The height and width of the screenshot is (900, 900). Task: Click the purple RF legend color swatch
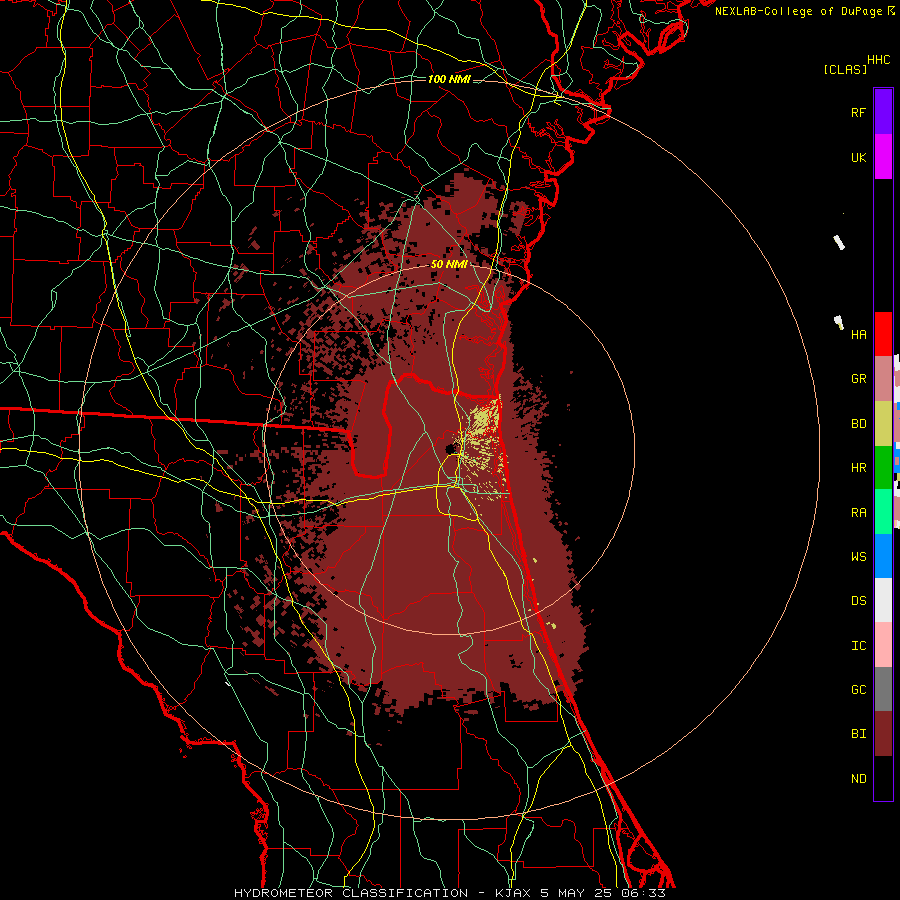click(883, 112)
